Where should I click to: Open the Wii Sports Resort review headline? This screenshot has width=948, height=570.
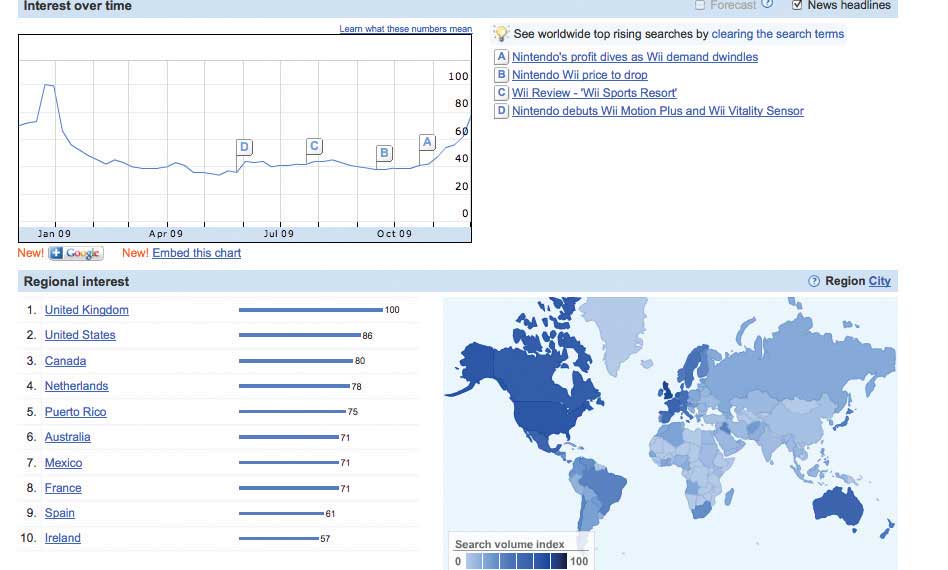594,93
